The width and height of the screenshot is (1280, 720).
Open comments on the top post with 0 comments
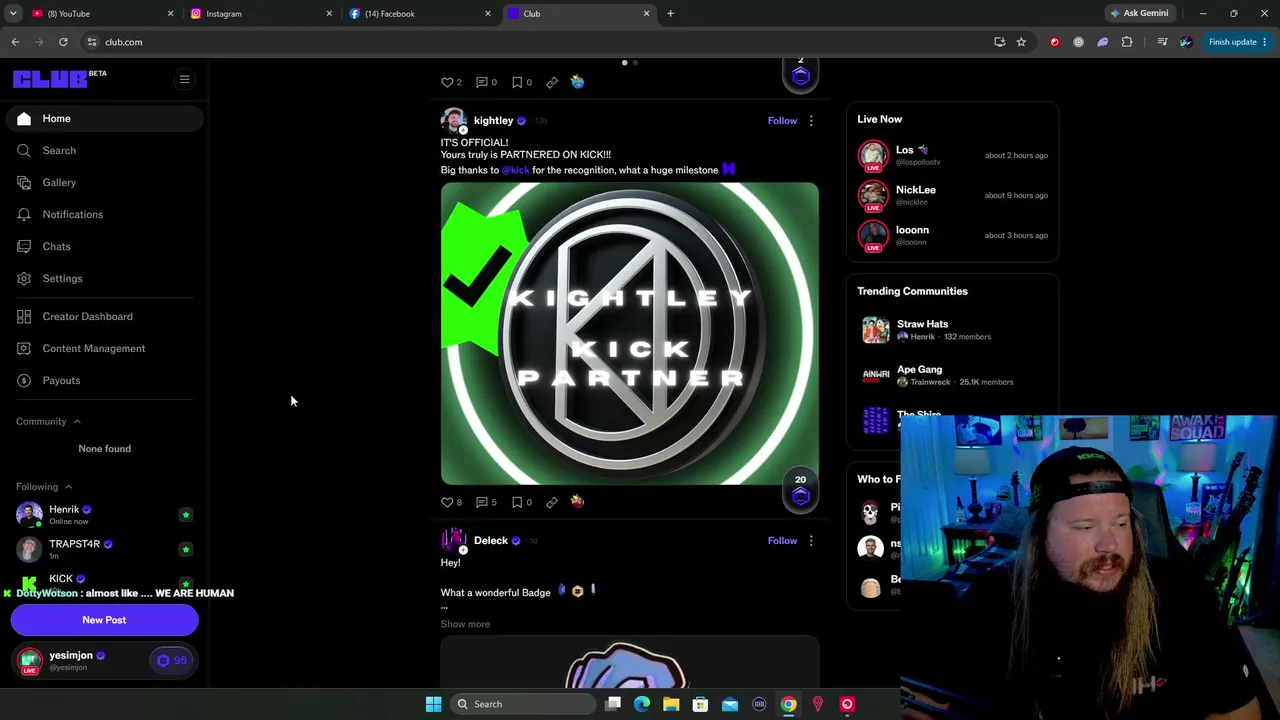pyautogui.click(x=486, y=82)
